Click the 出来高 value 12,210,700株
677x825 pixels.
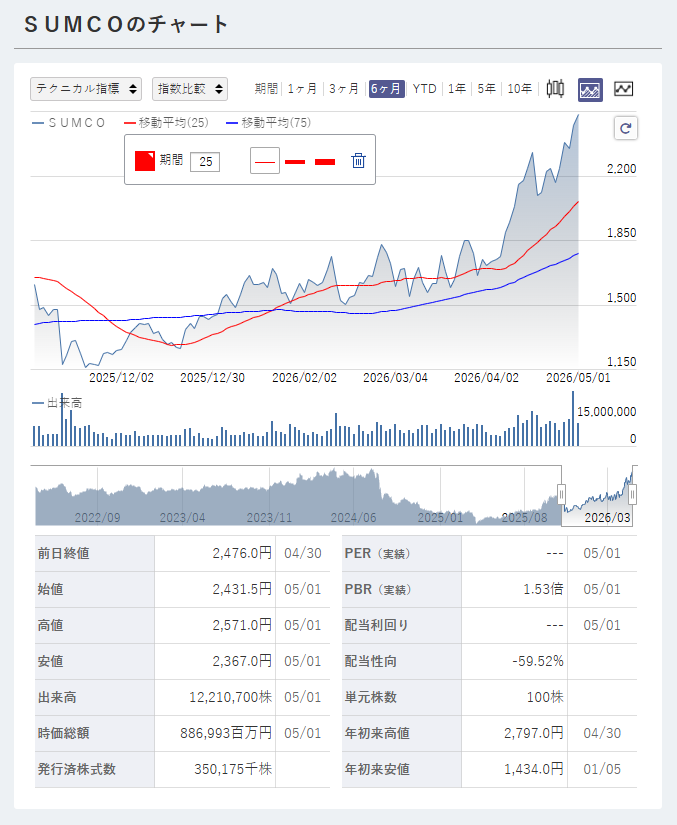pos(230,697)
